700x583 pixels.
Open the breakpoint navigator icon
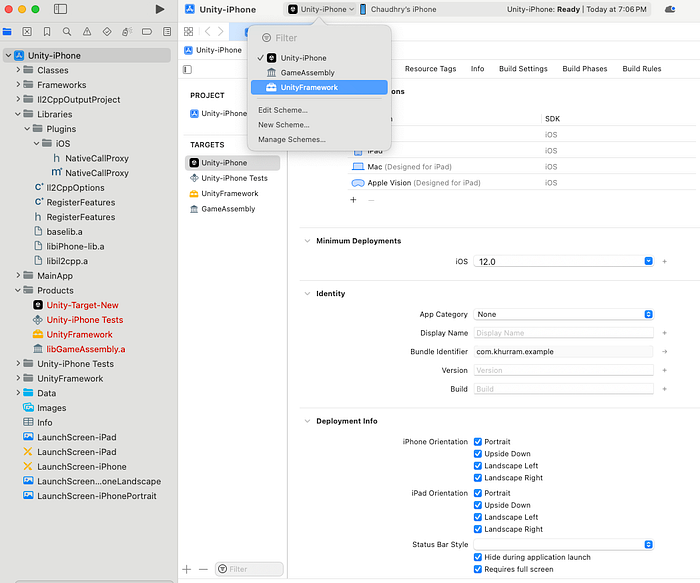147,32
